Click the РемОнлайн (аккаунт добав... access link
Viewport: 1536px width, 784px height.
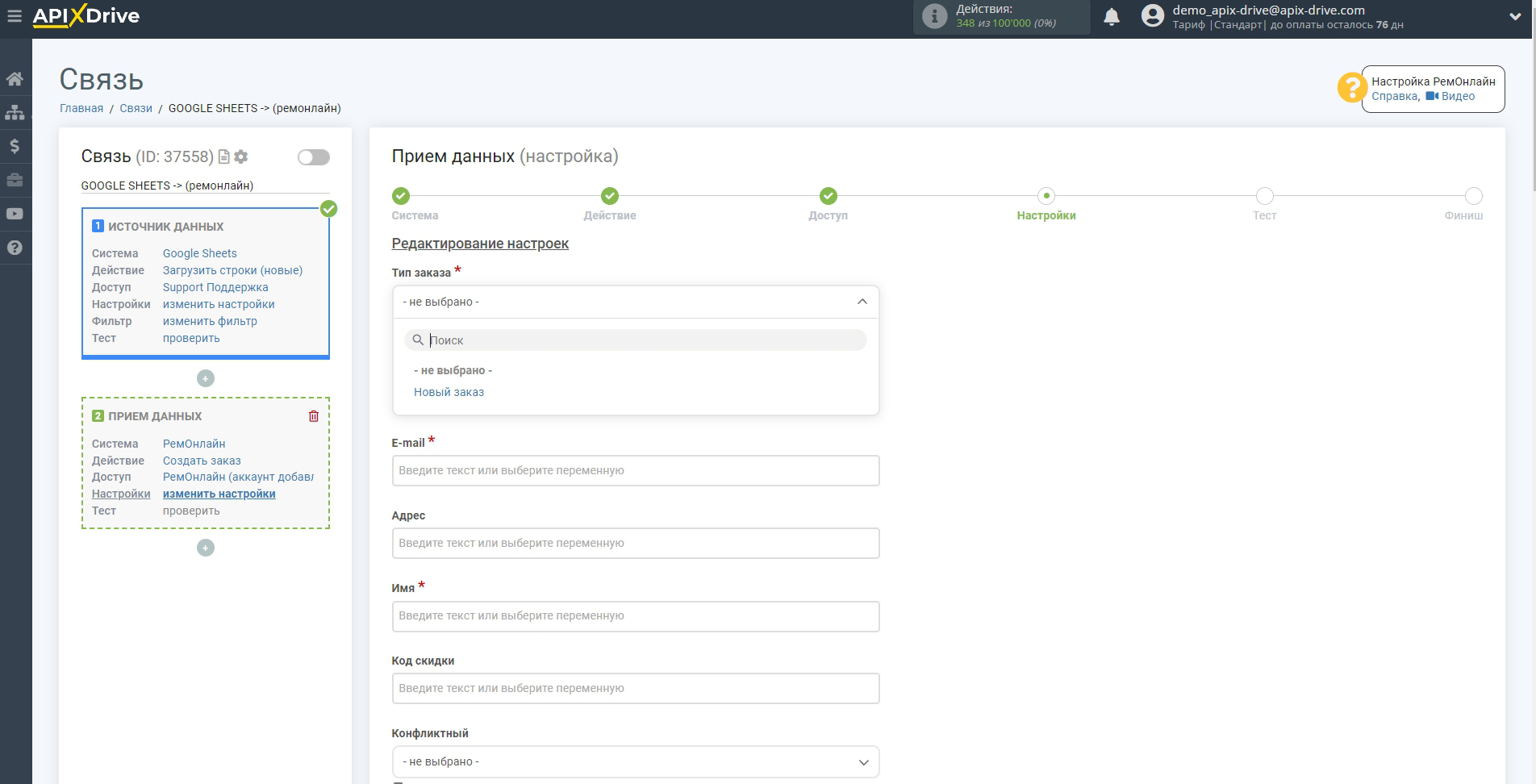point(238,477)
